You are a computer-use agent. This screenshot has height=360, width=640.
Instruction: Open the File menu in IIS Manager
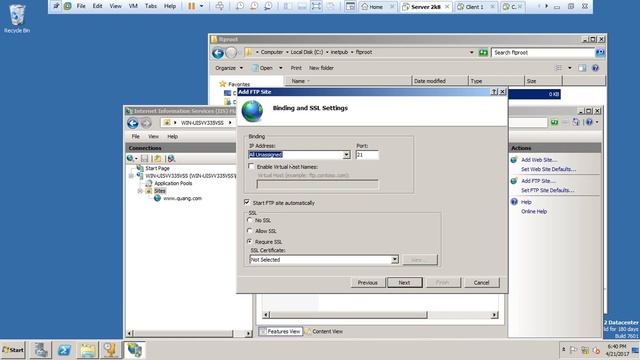tap(136, 136)
